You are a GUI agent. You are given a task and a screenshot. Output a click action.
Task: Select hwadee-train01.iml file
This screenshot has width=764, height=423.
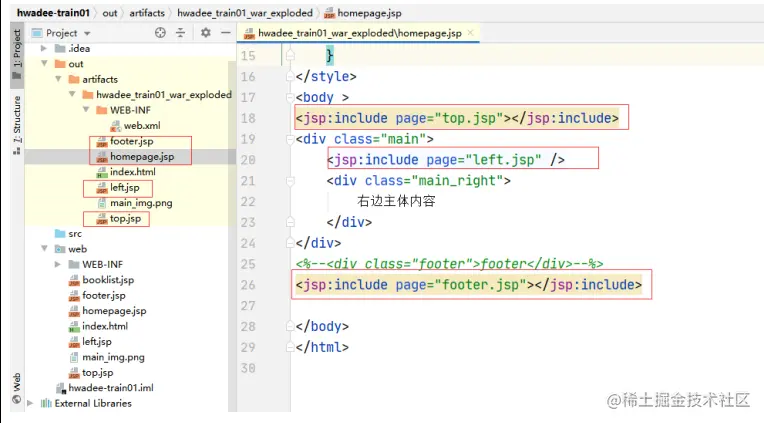111,388
